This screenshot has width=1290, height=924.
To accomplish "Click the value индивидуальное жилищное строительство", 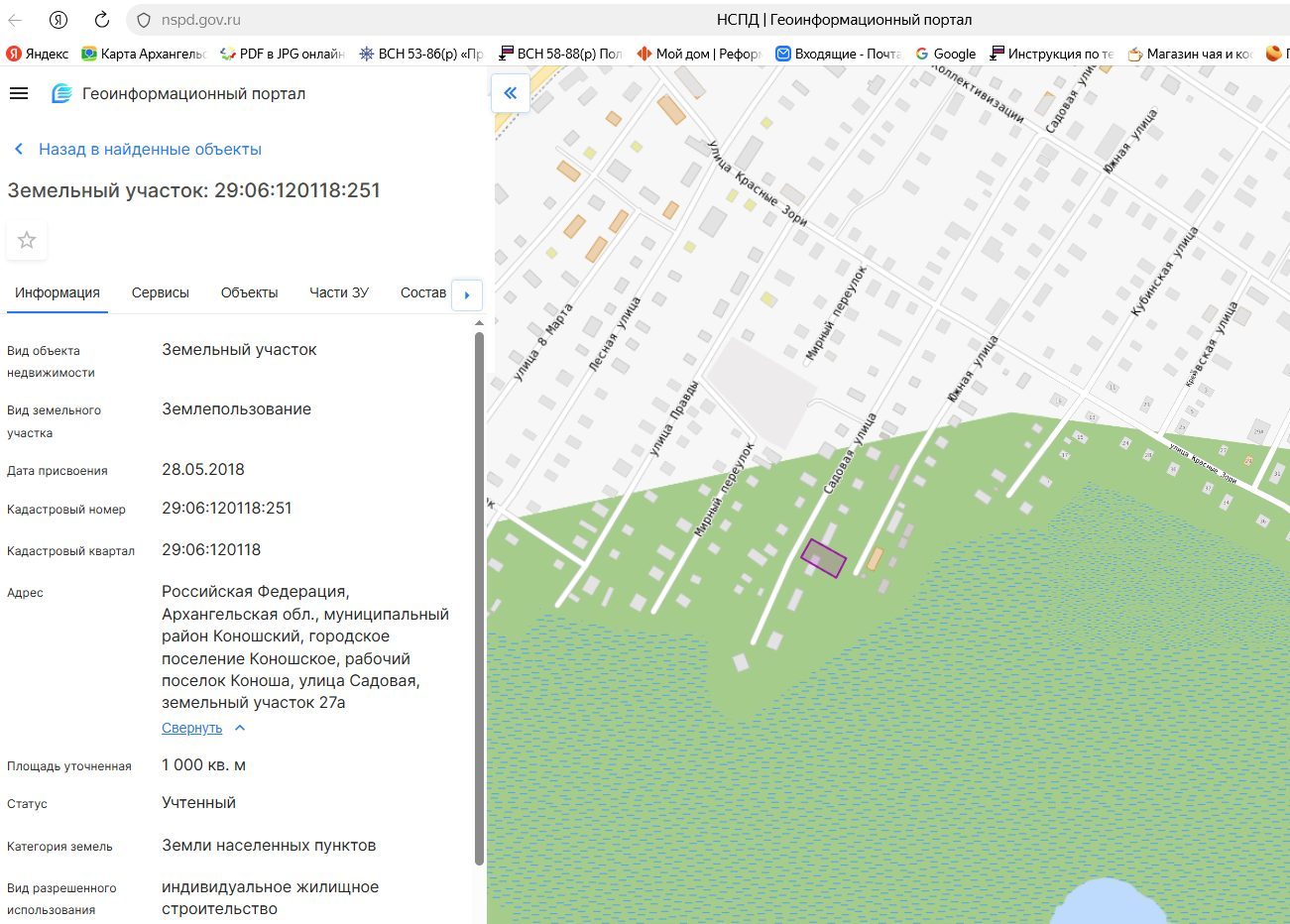I will 270,897.
